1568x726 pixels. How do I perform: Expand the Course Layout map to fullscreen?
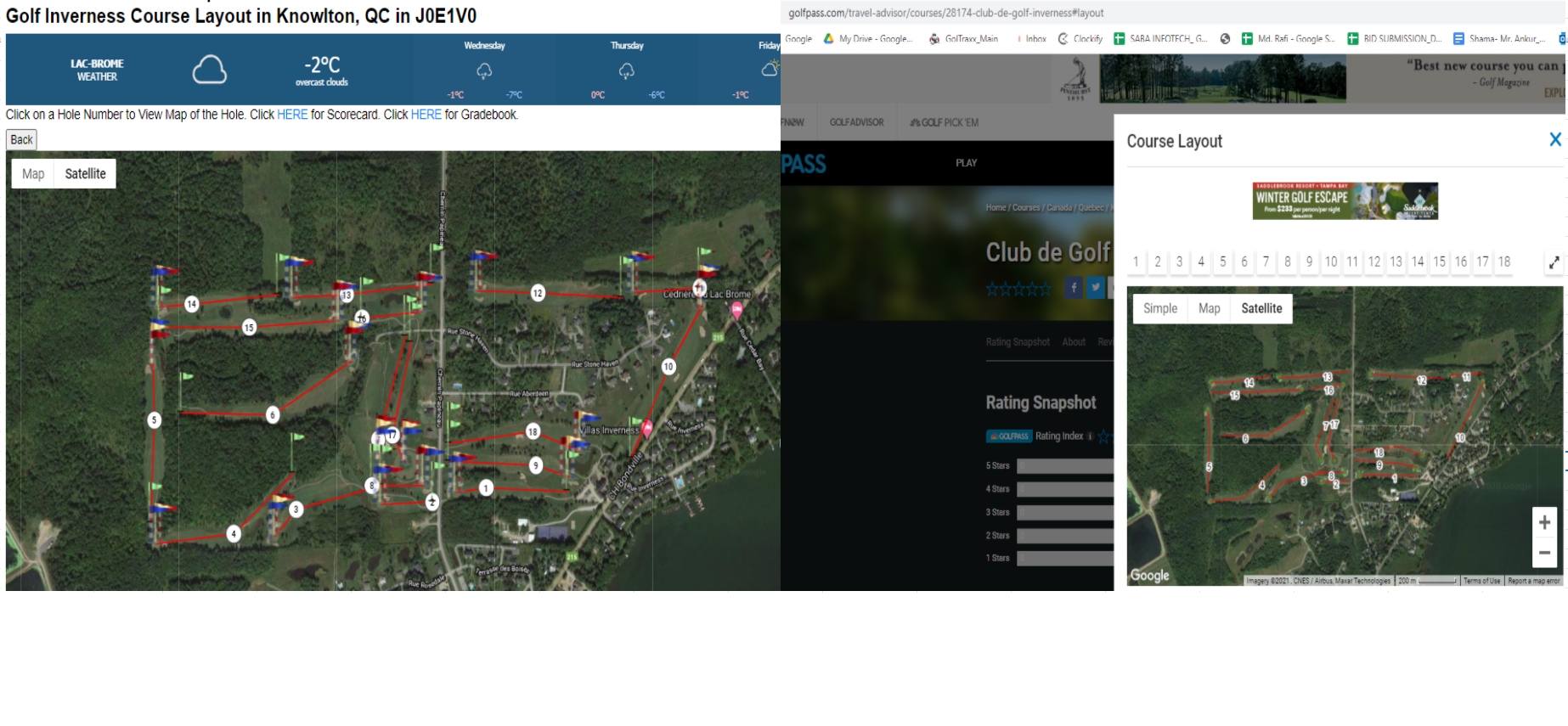click(1554, 262)
